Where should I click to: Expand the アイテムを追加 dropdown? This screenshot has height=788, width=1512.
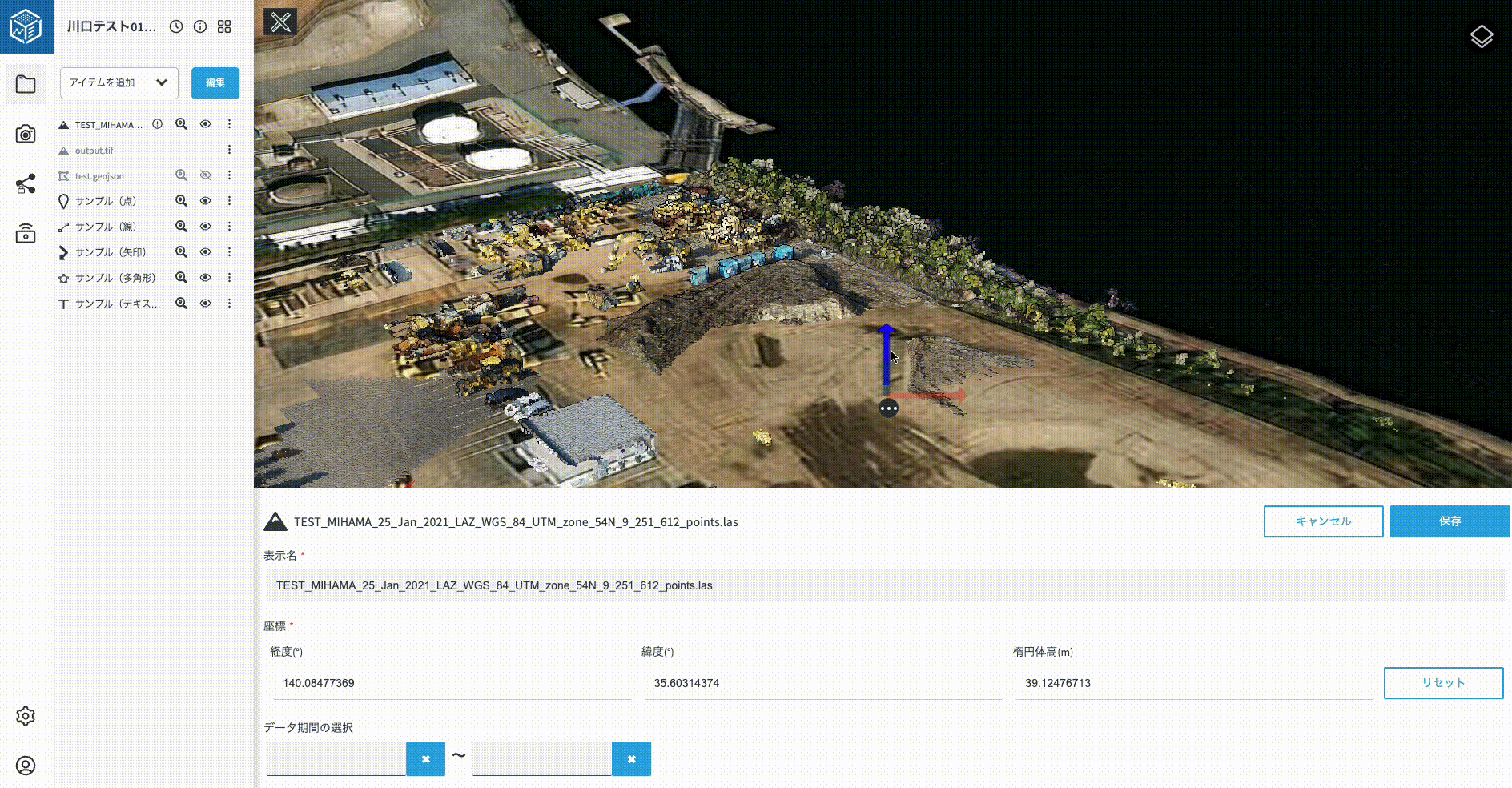[119, 83]
